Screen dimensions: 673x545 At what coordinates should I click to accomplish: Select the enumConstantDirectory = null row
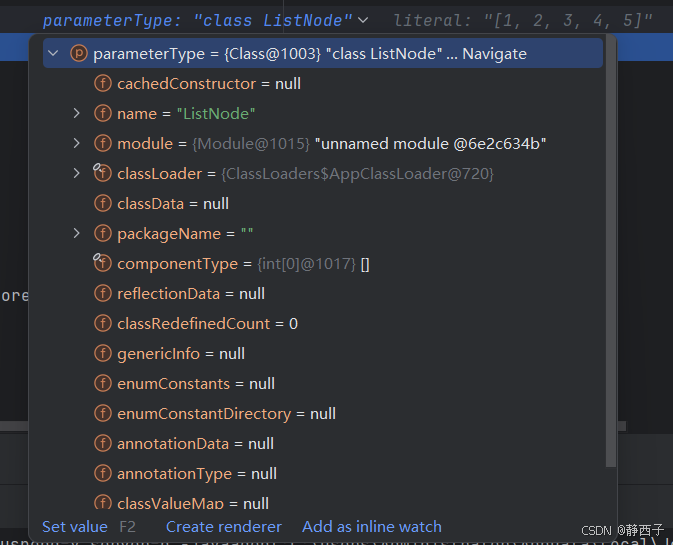click(323, 414)
